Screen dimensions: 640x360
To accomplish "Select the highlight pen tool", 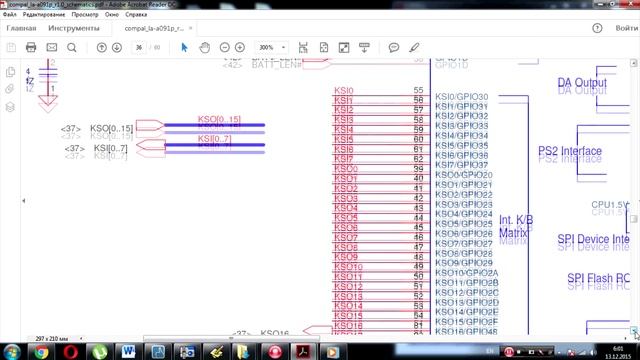I will tap(414, 47).
